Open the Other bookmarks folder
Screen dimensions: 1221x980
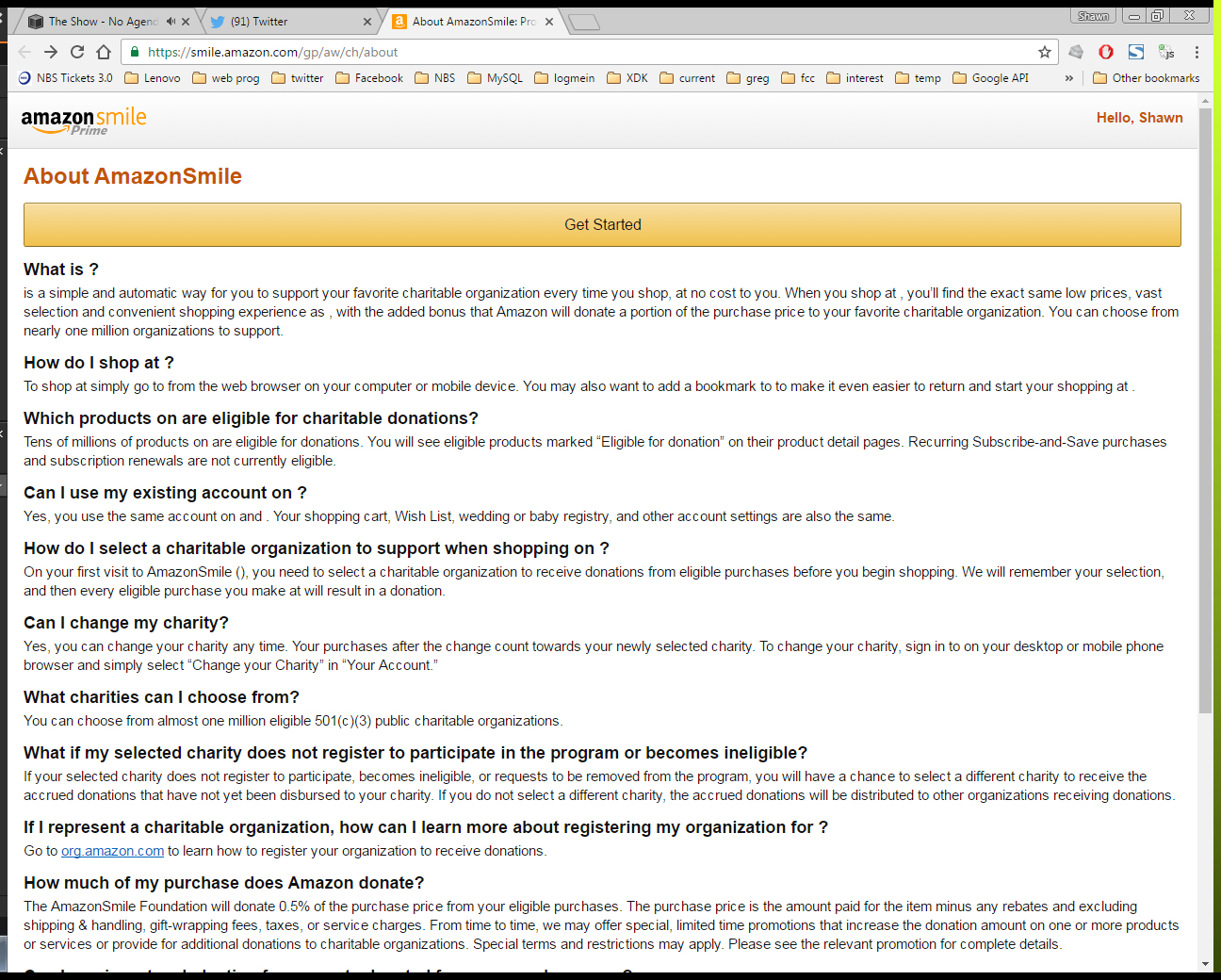[x=1147, y=78]
